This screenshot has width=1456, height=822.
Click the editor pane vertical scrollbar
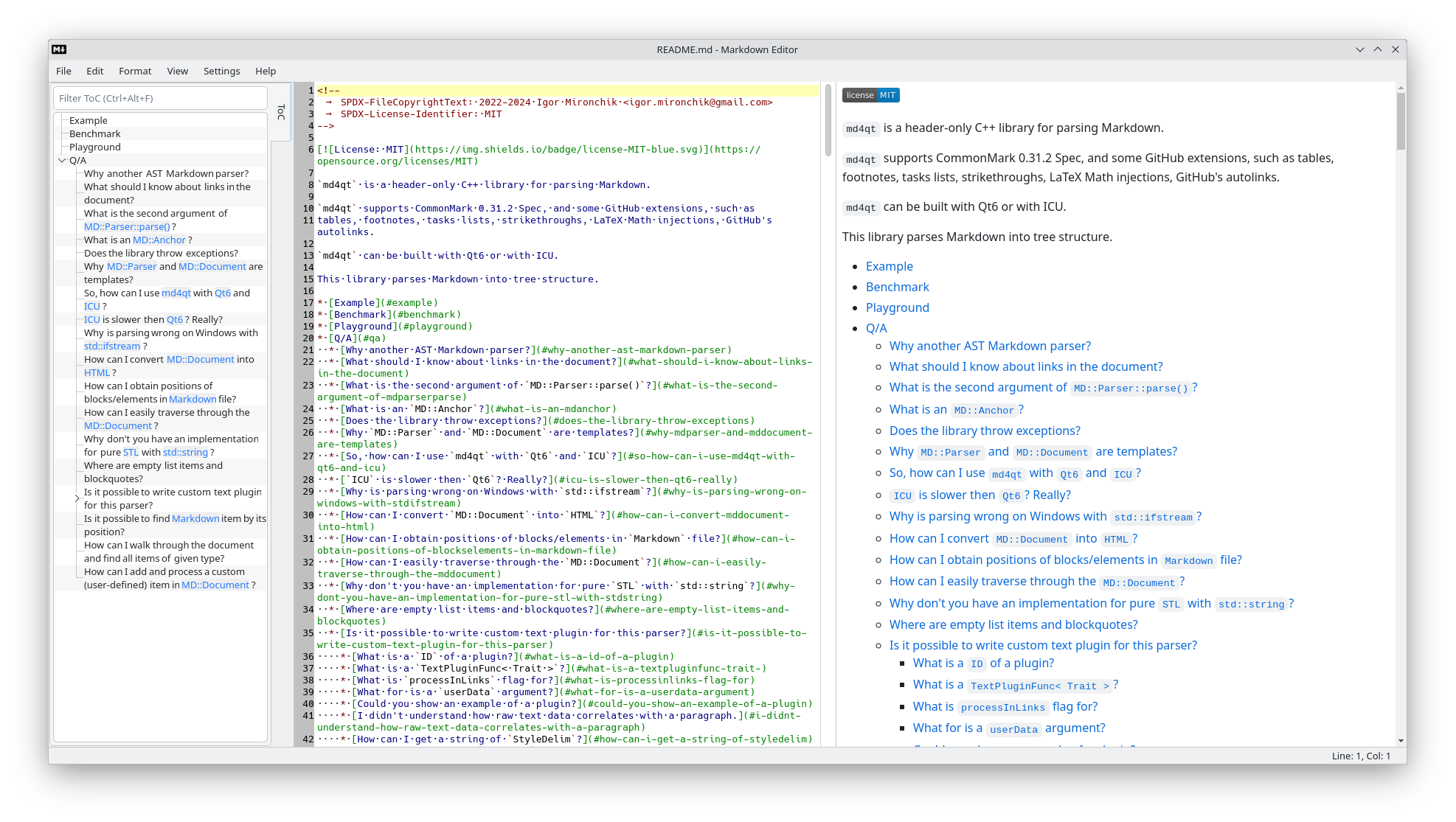click(828, 121)
